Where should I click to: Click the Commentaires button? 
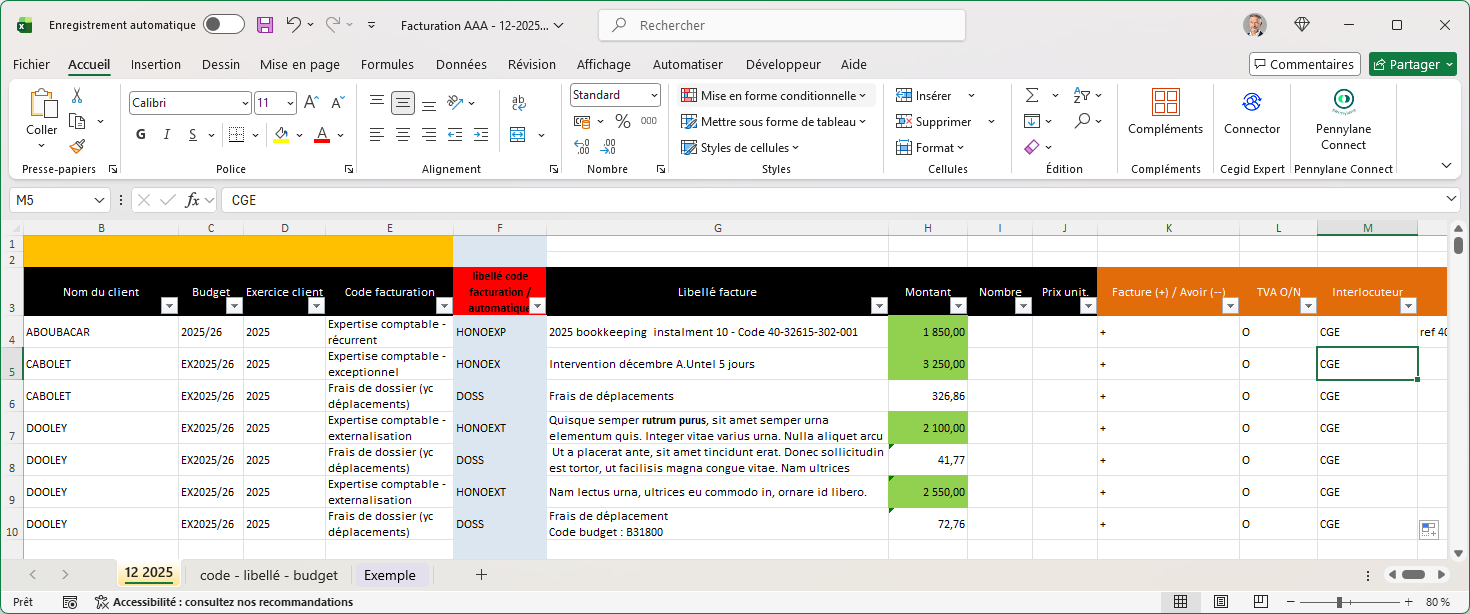(x=1305, y=64)
